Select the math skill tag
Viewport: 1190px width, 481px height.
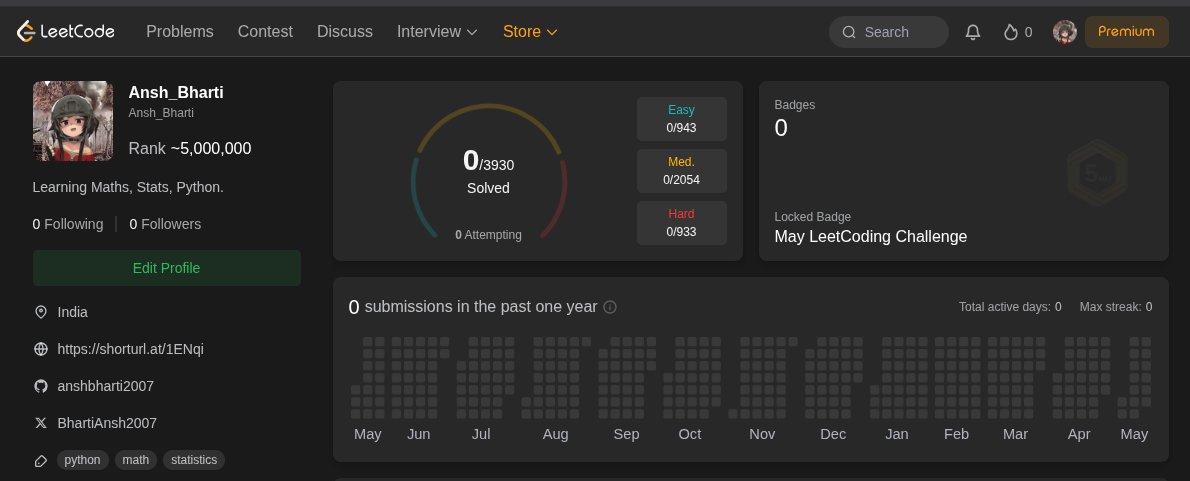[x=136, y=460]
